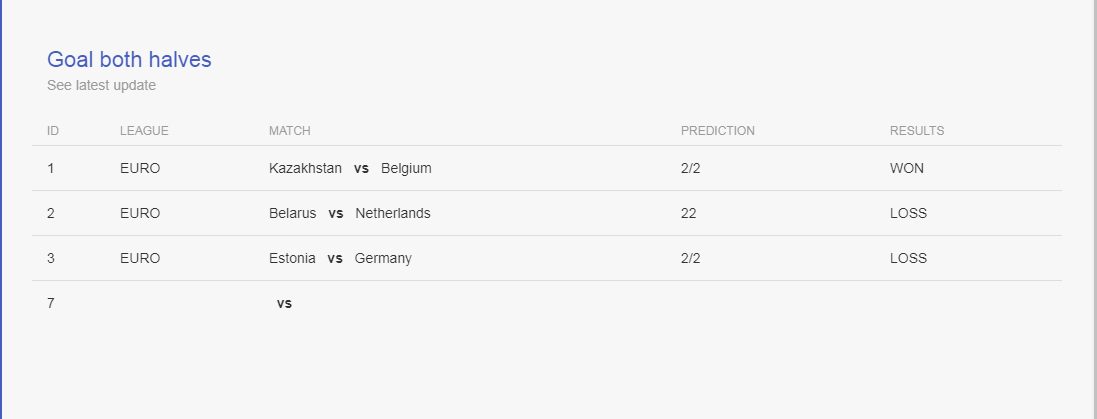Select the ID column header

(53, 131)
